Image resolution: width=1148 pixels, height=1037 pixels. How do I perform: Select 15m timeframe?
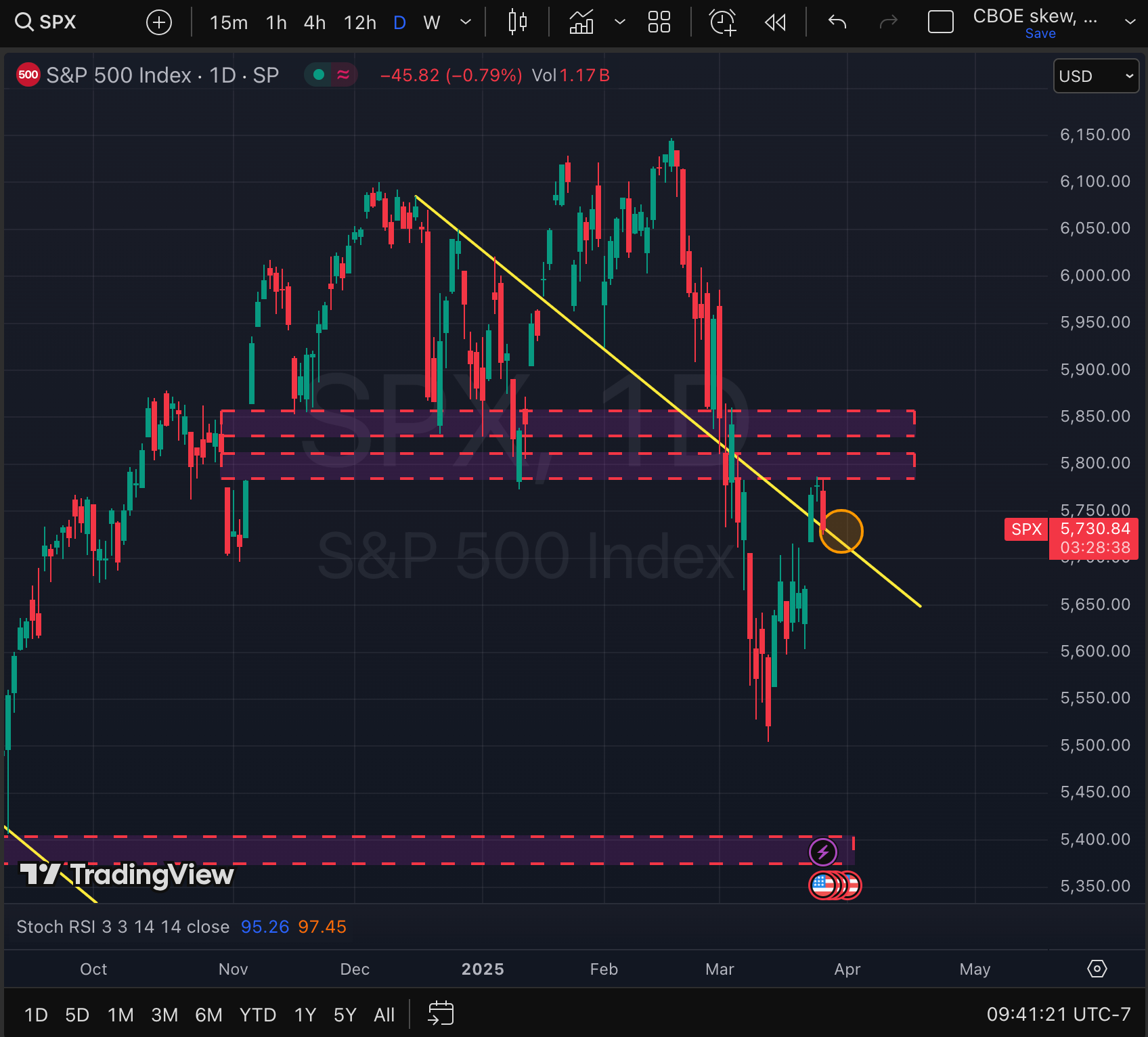[x=229, y=22]
